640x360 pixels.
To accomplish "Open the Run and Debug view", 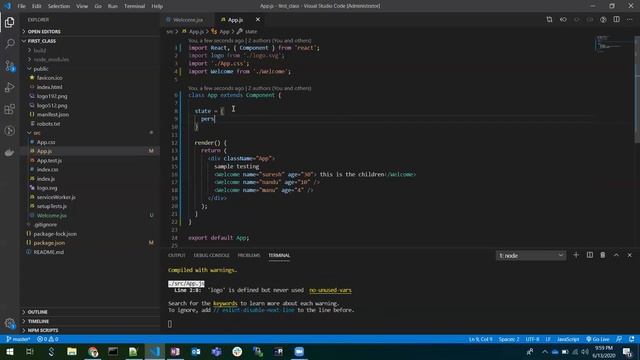I will 9,87.
